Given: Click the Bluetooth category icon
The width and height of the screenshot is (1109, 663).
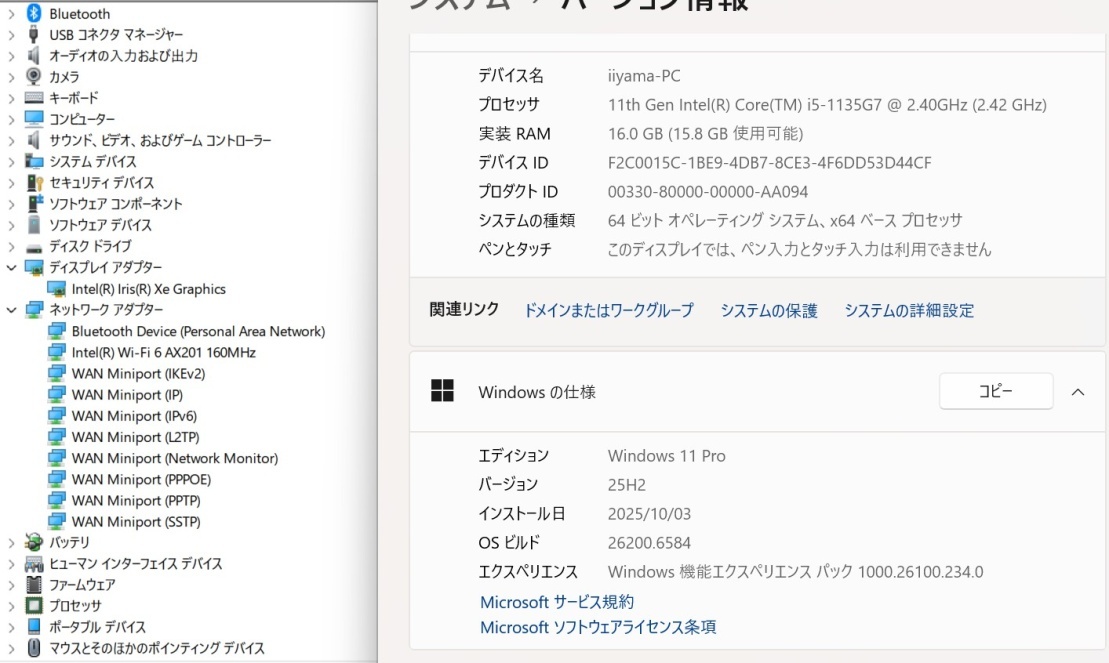Looking at the screenshot, I should pyautogui.click(x=34, y=14).
